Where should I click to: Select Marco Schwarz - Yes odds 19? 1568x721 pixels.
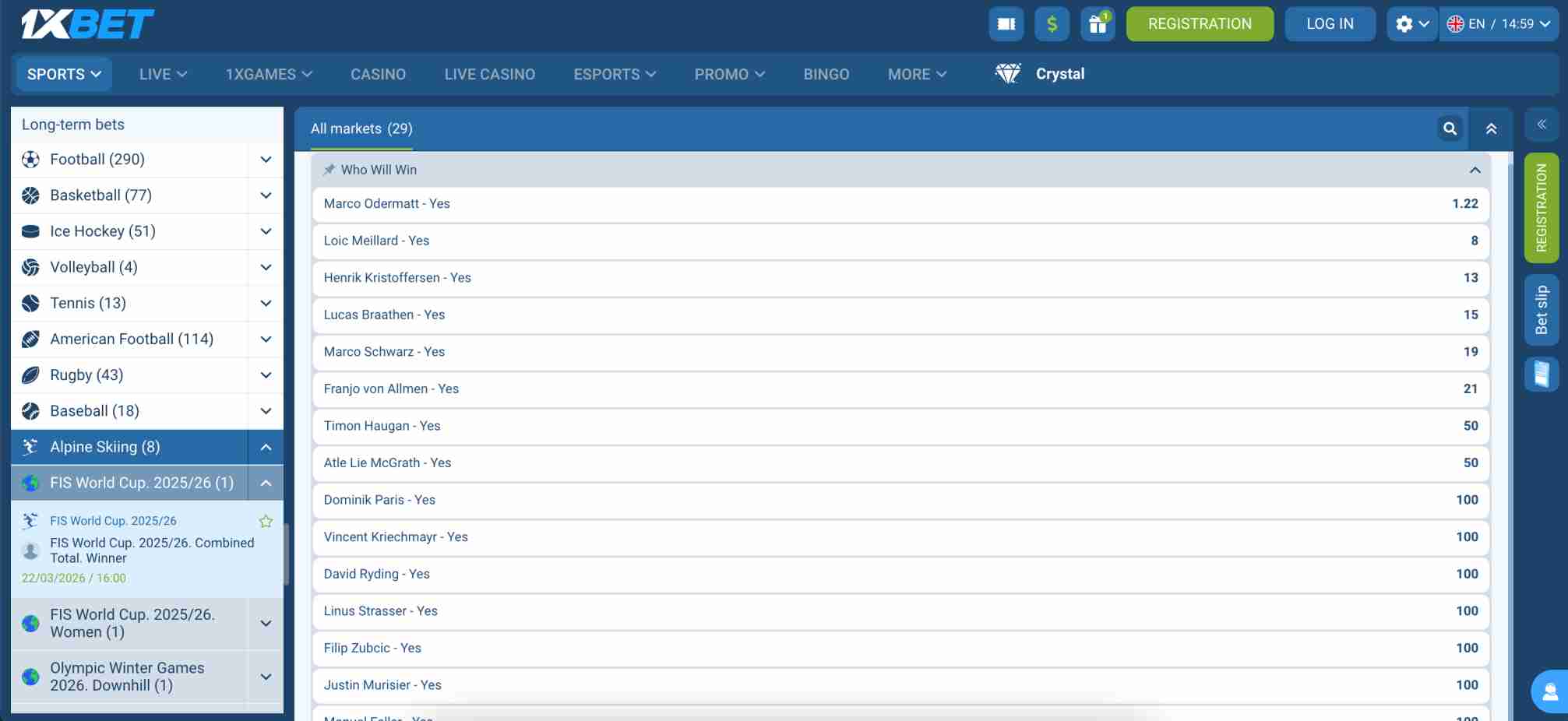point(901,352)
